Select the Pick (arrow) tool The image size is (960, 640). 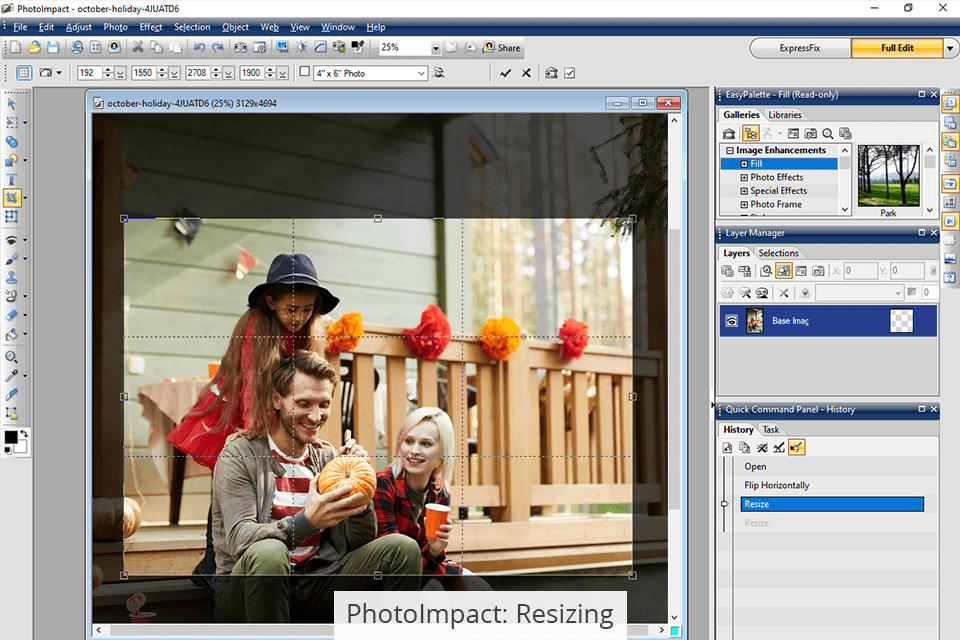tap(11, 104)
